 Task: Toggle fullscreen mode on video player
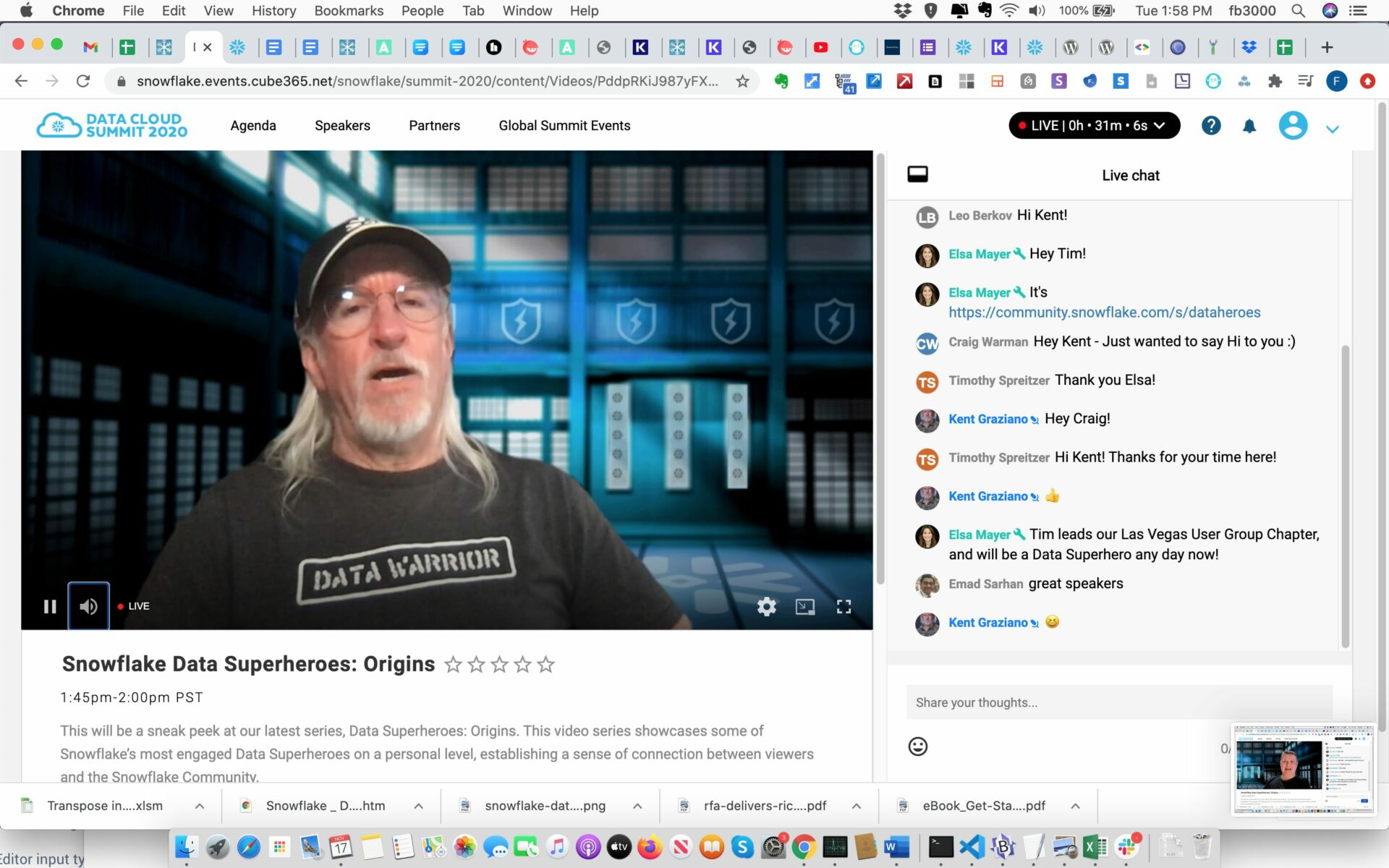pyautogui.click(x=843, y=606)
